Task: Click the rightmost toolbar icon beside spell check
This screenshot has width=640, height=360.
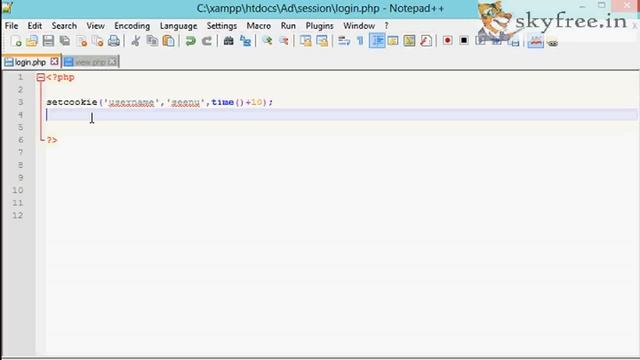Action: click(x=553, y=42)
